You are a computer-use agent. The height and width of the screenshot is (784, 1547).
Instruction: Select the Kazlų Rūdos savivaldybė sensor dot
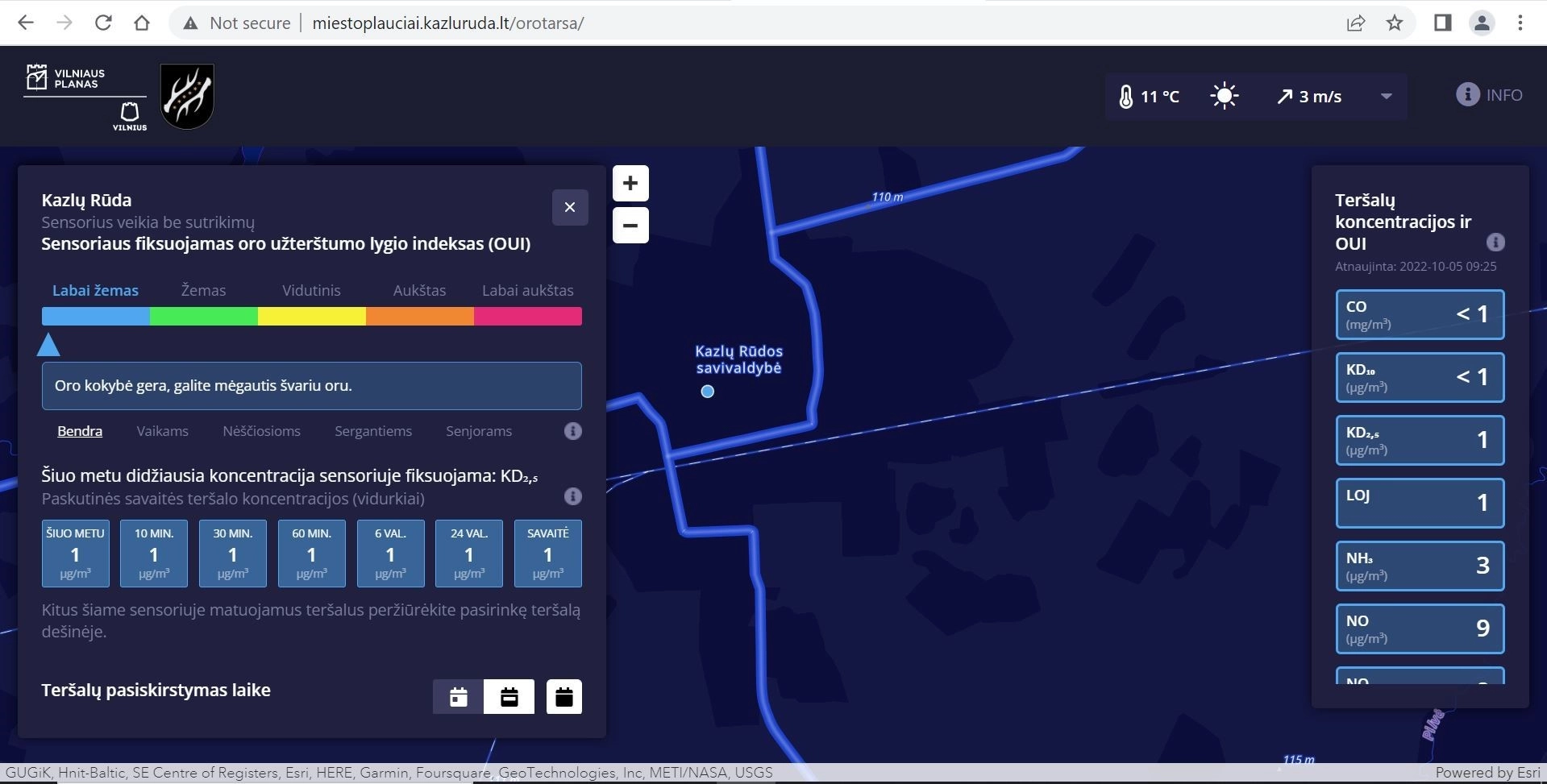coord(708,392)
